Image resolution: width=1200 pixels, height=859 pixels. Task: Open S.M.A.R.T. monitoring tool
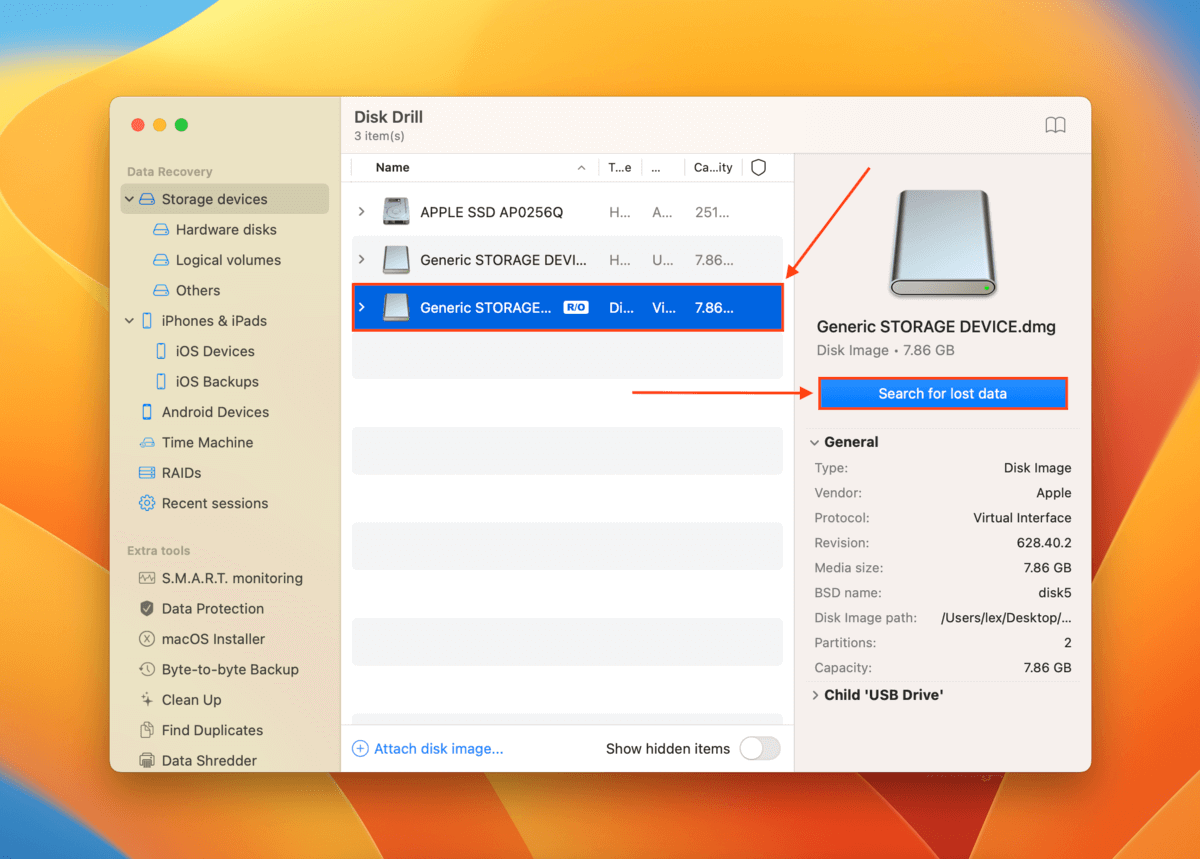pos(232,578)
